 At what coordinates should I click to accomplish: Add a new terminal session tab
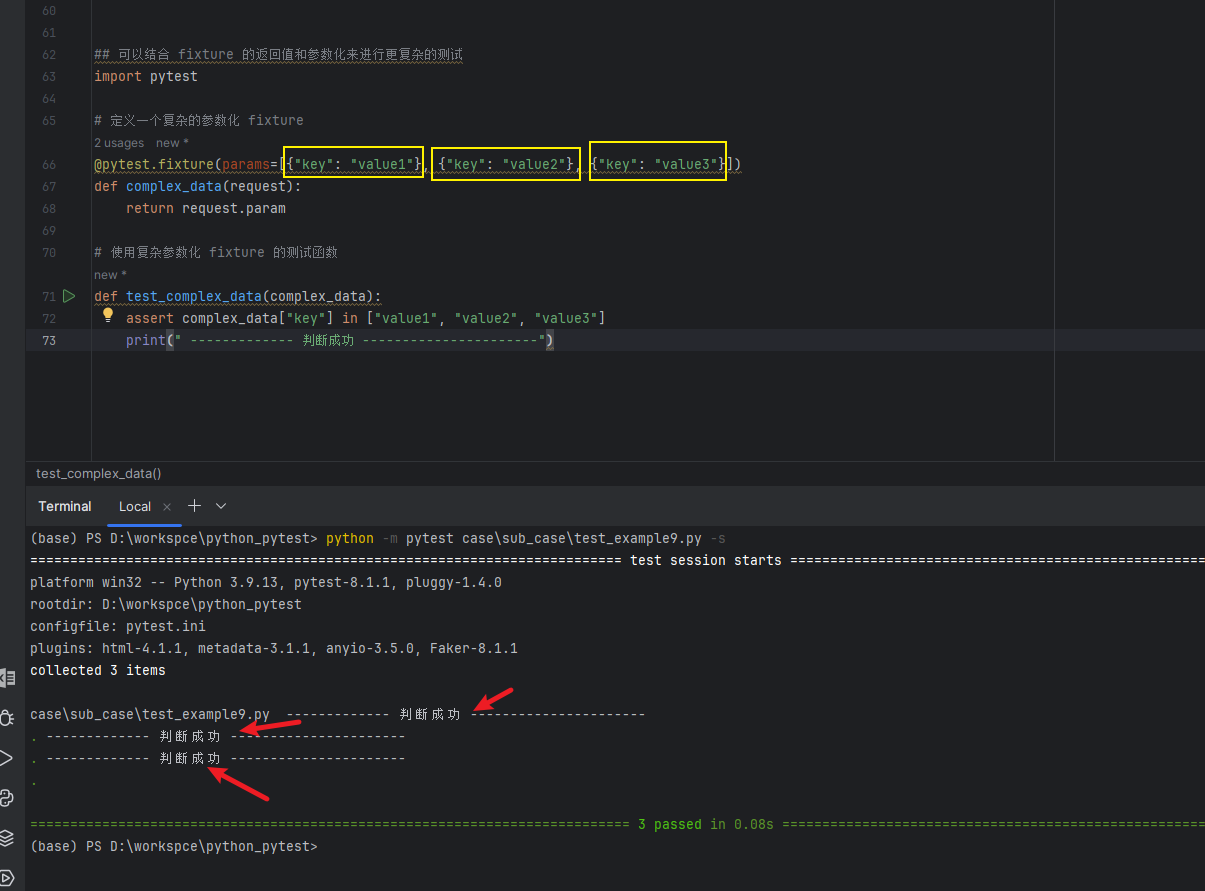[x=195, y=506]
